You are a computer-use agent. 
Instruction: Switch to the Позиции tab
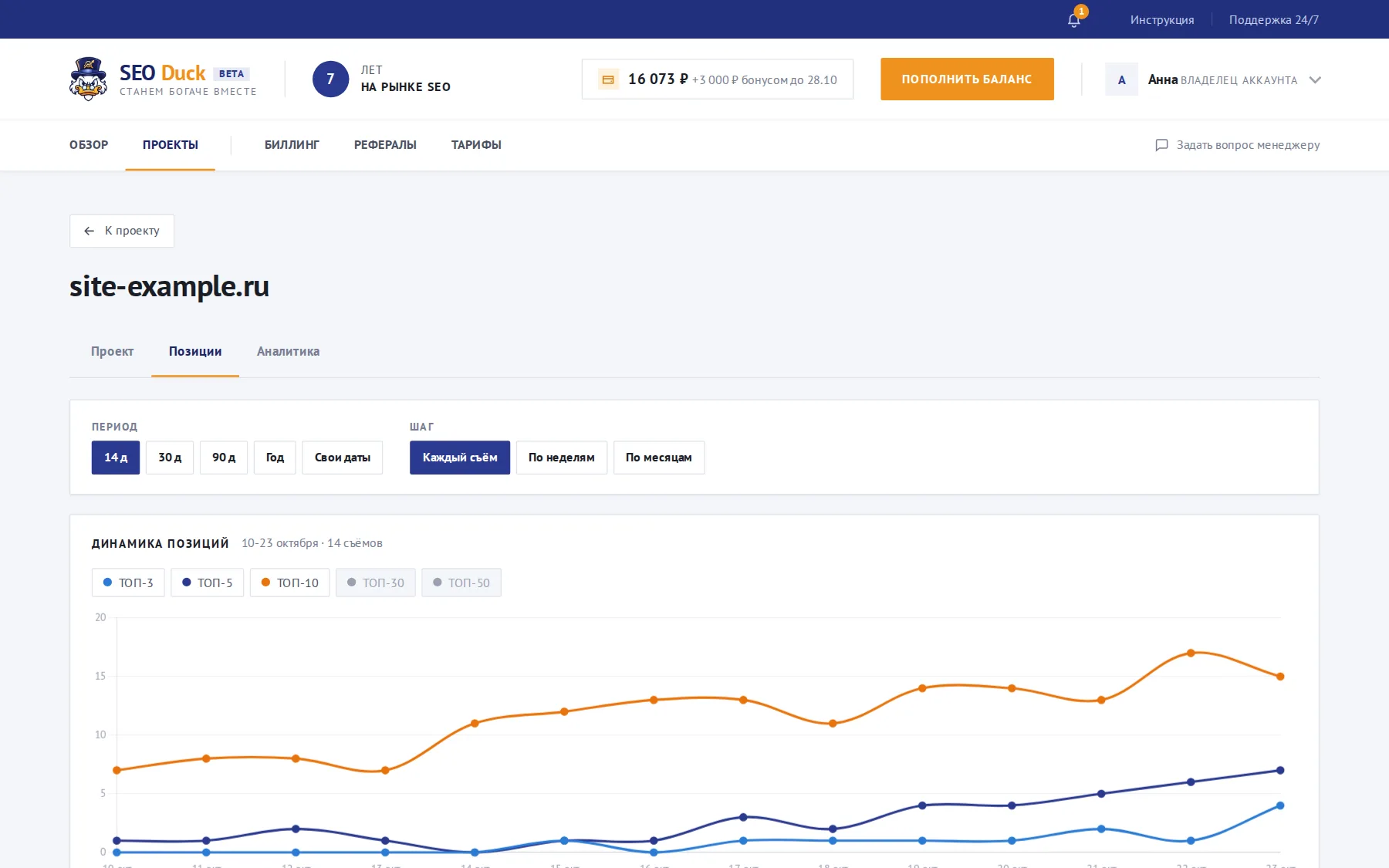(195, 351)
